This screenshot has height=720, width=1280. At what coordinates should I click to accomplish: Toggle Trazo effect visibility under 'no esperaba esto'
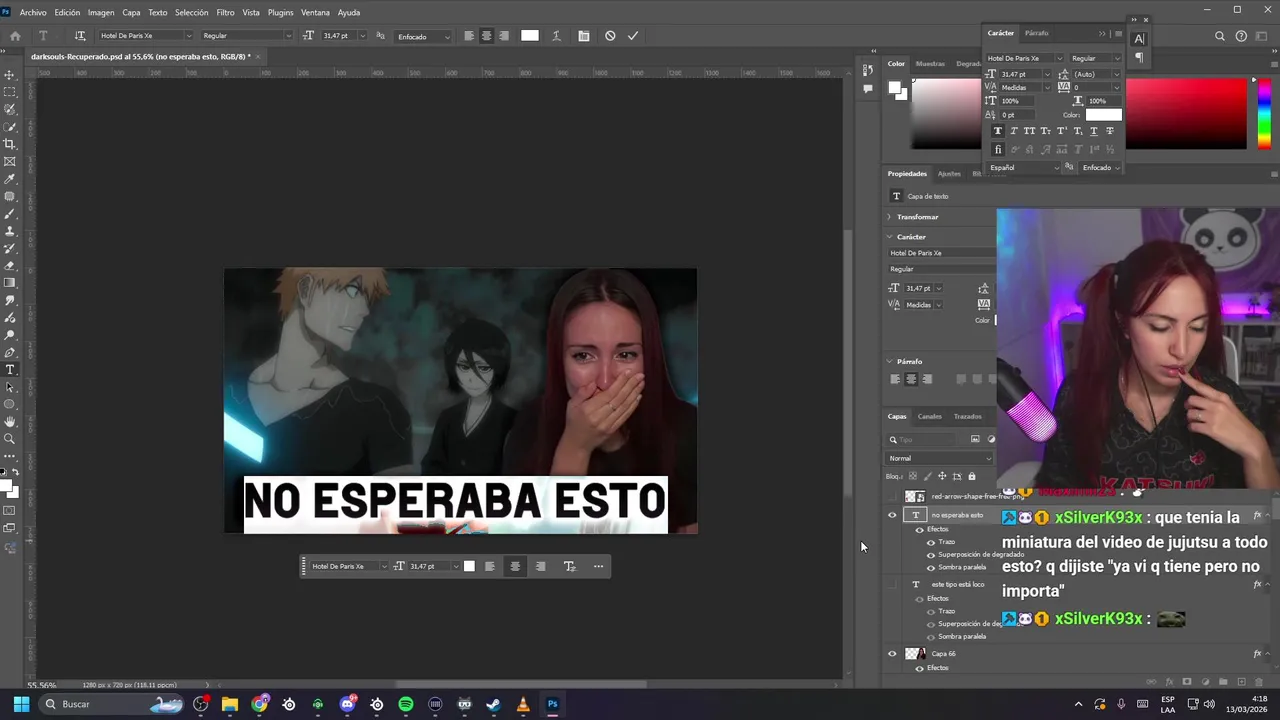(931, 542)
